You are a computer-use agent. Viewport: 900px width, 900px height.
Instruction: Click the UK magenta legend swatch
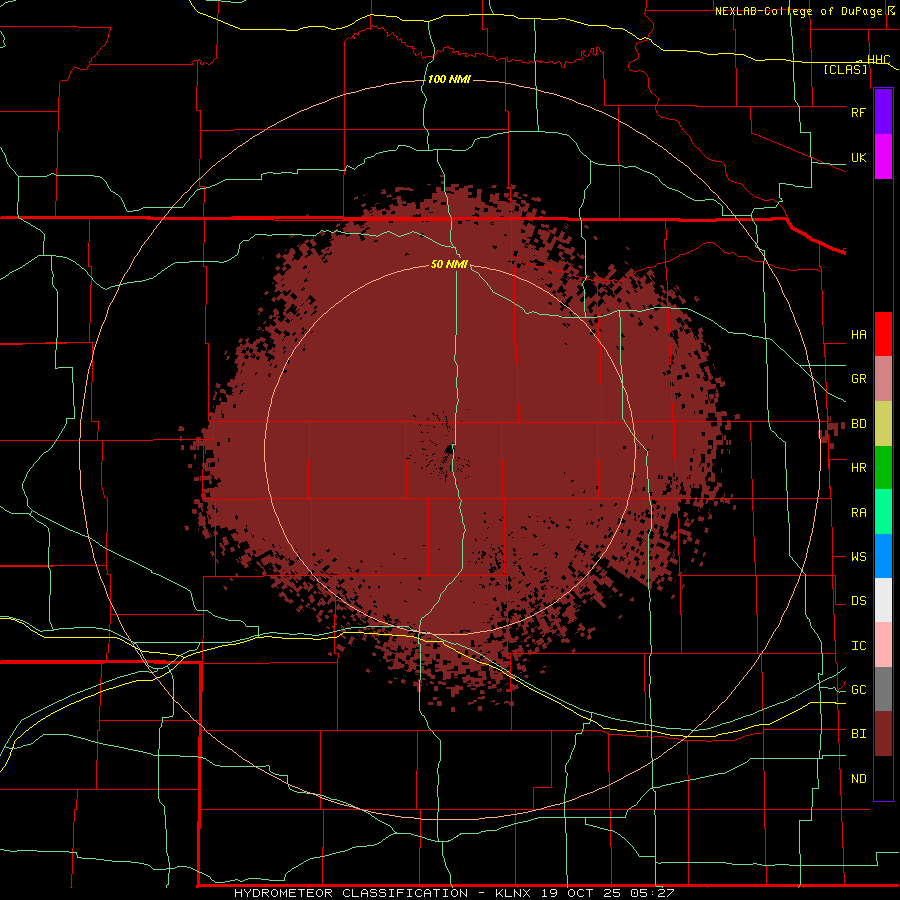(x=883, y=157)
